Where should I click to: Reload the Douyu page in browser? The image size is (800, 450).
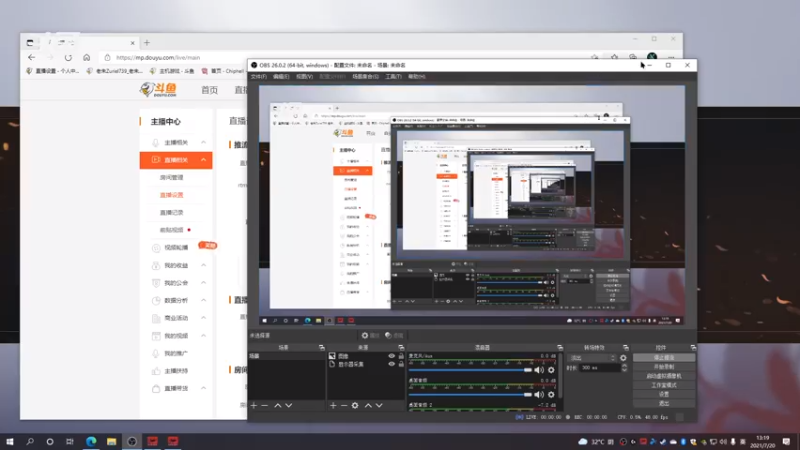tap(68, 57)
